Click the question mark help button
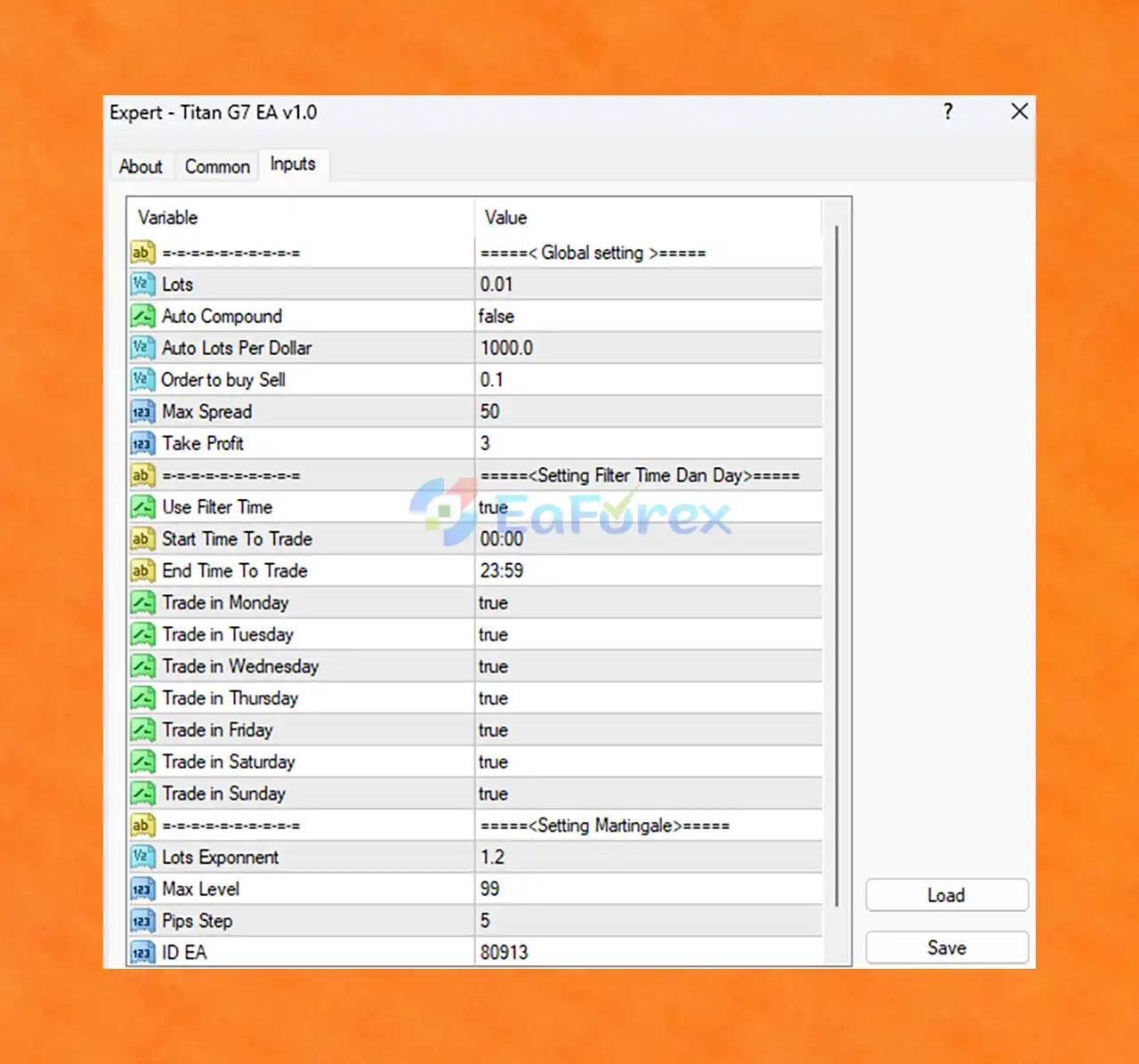Image resolution: width=1139 pixels, height=1064 pixels. [948, 111]
